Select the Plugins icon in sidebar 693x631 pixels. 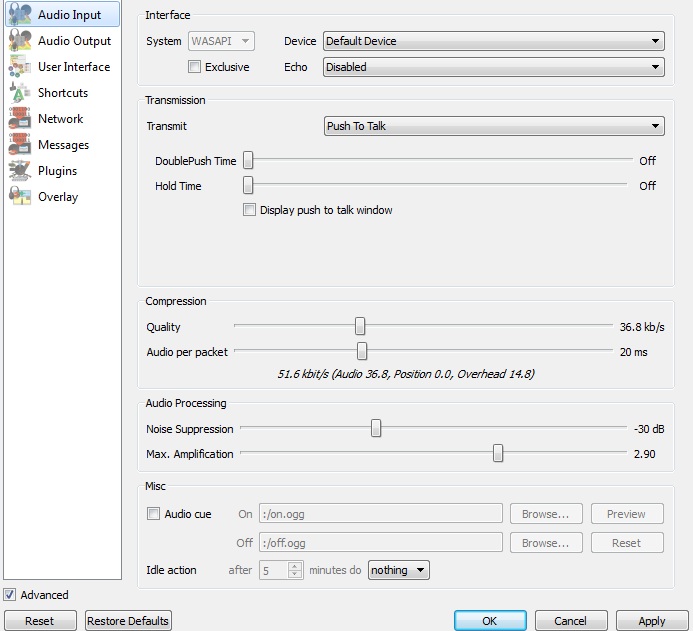20,171
